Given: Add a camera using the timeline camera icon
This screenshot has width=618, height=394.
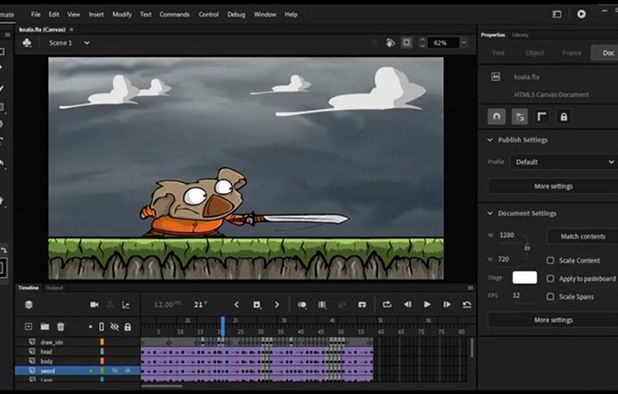Looking at the screenshot, I should [94, 305].
